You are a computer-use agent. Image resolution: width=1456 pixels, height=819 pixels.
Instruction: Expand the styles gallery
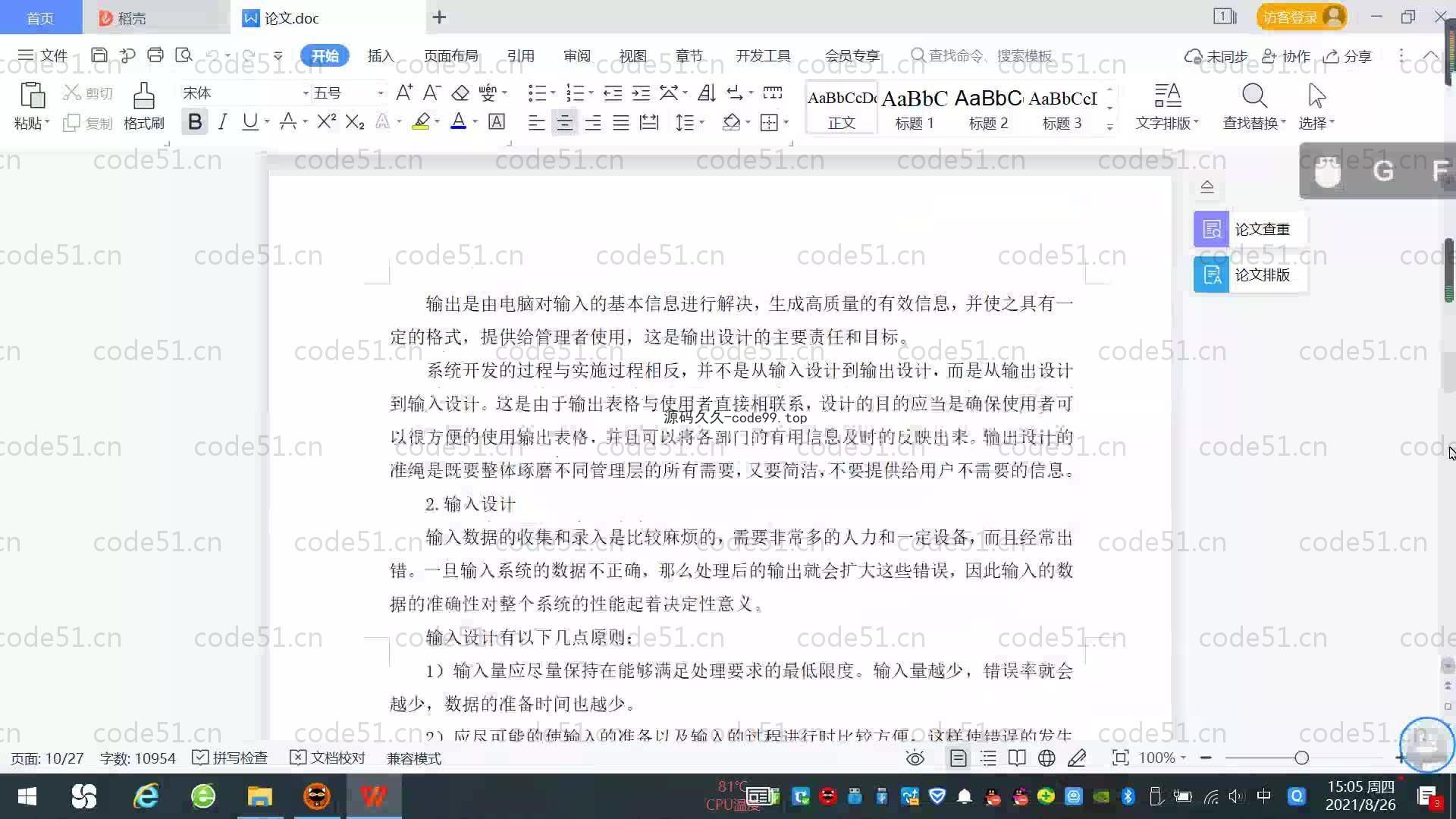coord(1110,127)
